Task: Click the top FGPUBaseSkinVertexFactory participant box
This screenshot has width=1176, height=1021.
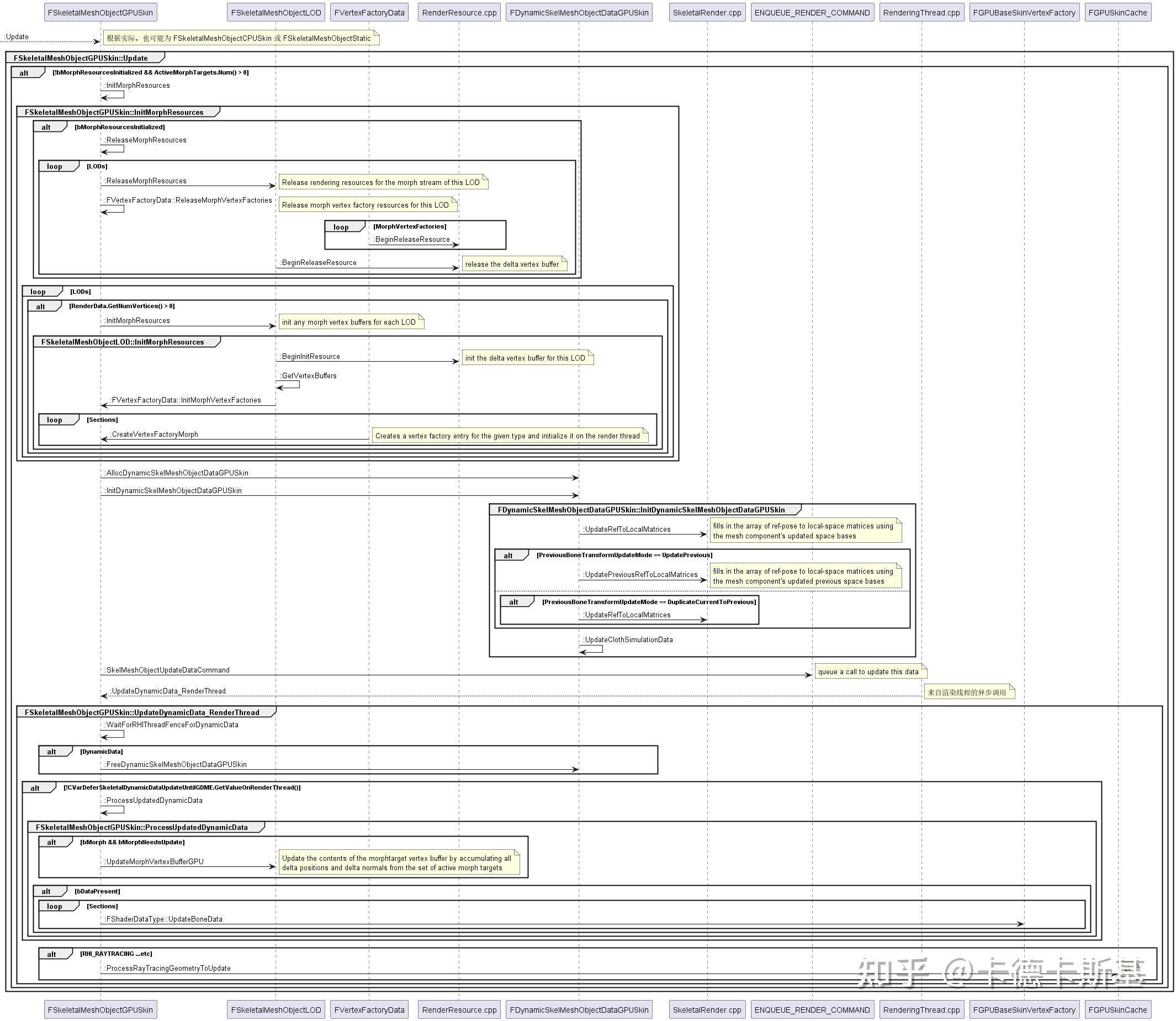Action: pos(1024,13)
